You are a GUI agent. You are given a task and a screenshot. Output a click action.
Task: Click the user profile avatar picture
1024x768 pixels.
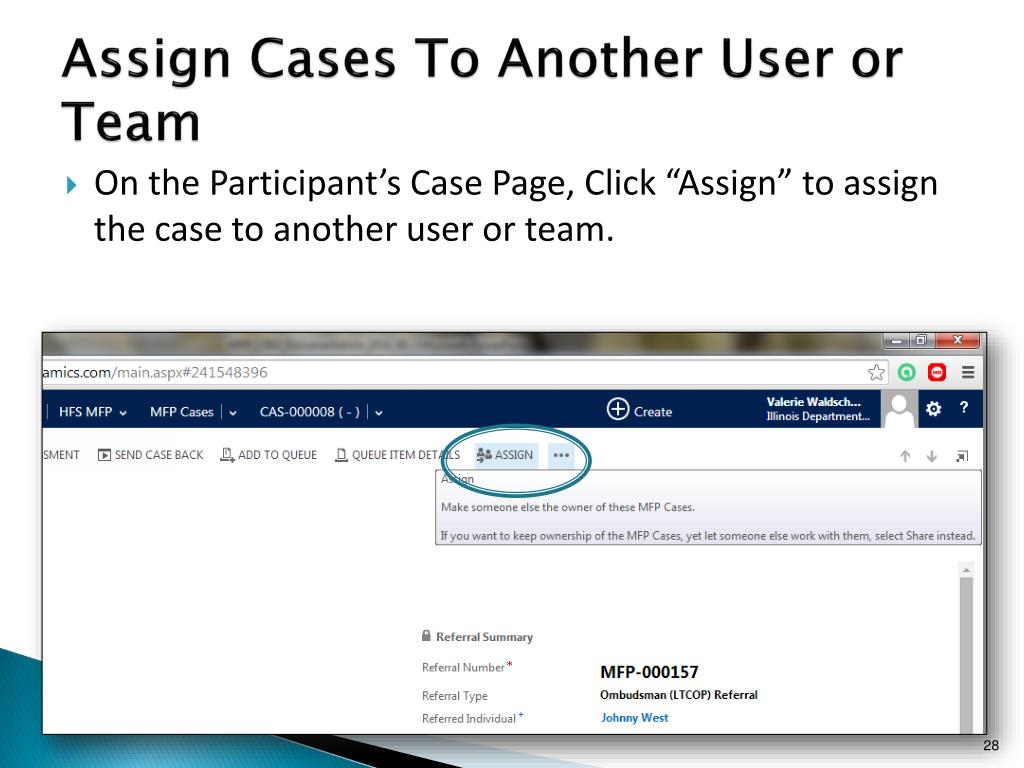pos(899,409)
